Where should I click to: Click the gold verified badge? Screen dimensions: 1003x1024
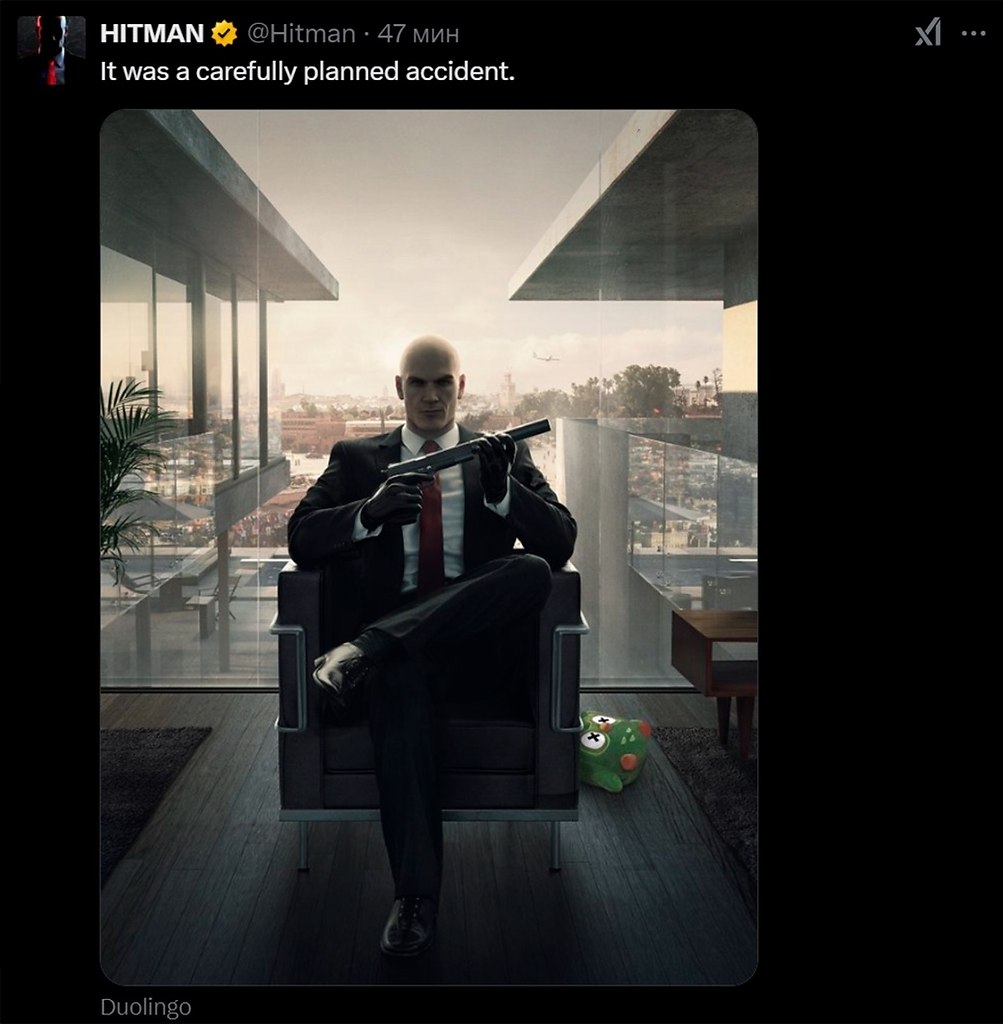tap(223, 34)
